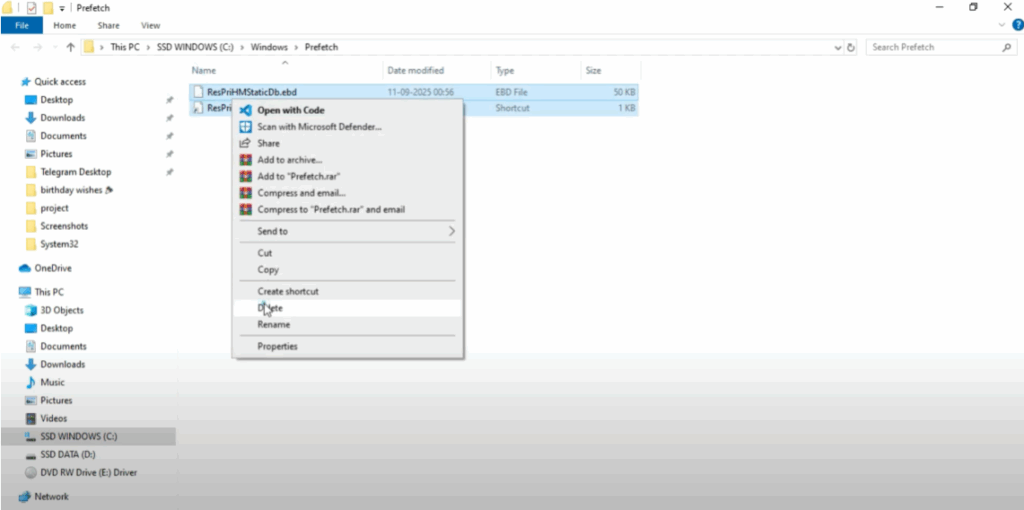Expand the Send to submenu arrow
This screenshot has height=510, width=1024.
(x=451, y=231)
